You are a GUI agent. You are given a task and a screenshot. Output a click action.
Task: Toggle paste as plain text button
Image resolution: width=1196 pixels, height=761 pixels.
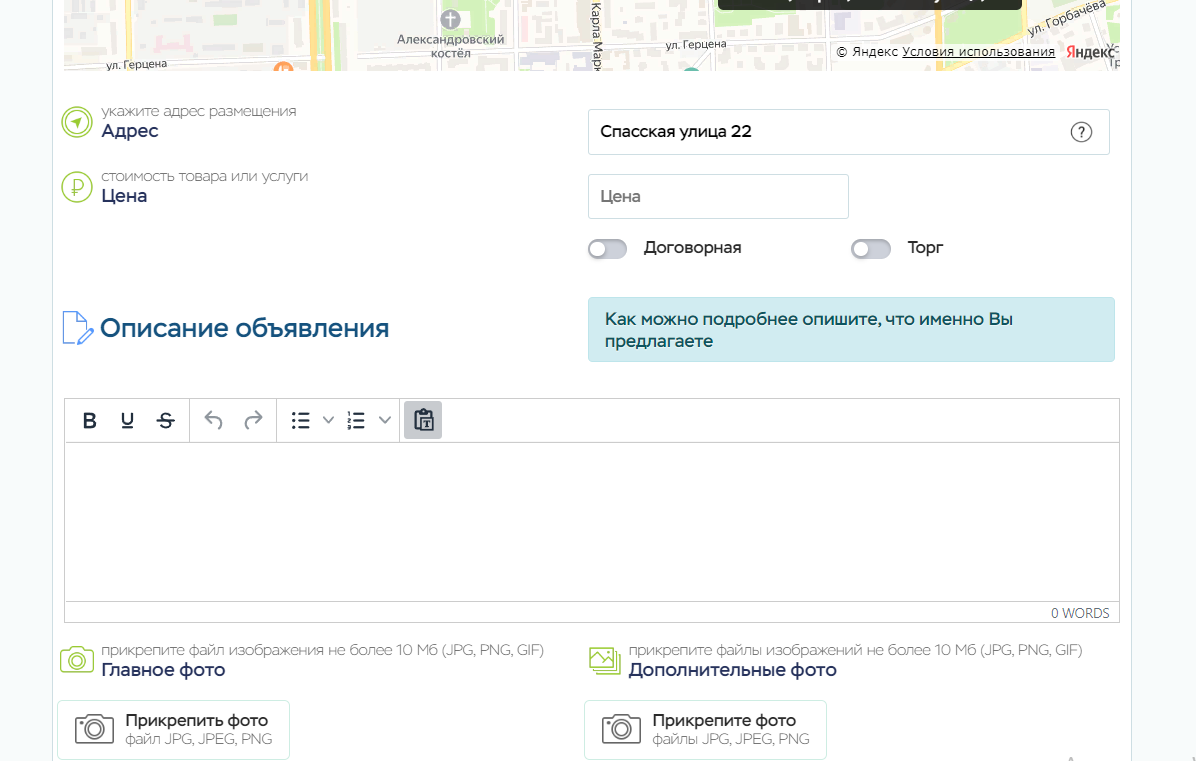(423, 421)
